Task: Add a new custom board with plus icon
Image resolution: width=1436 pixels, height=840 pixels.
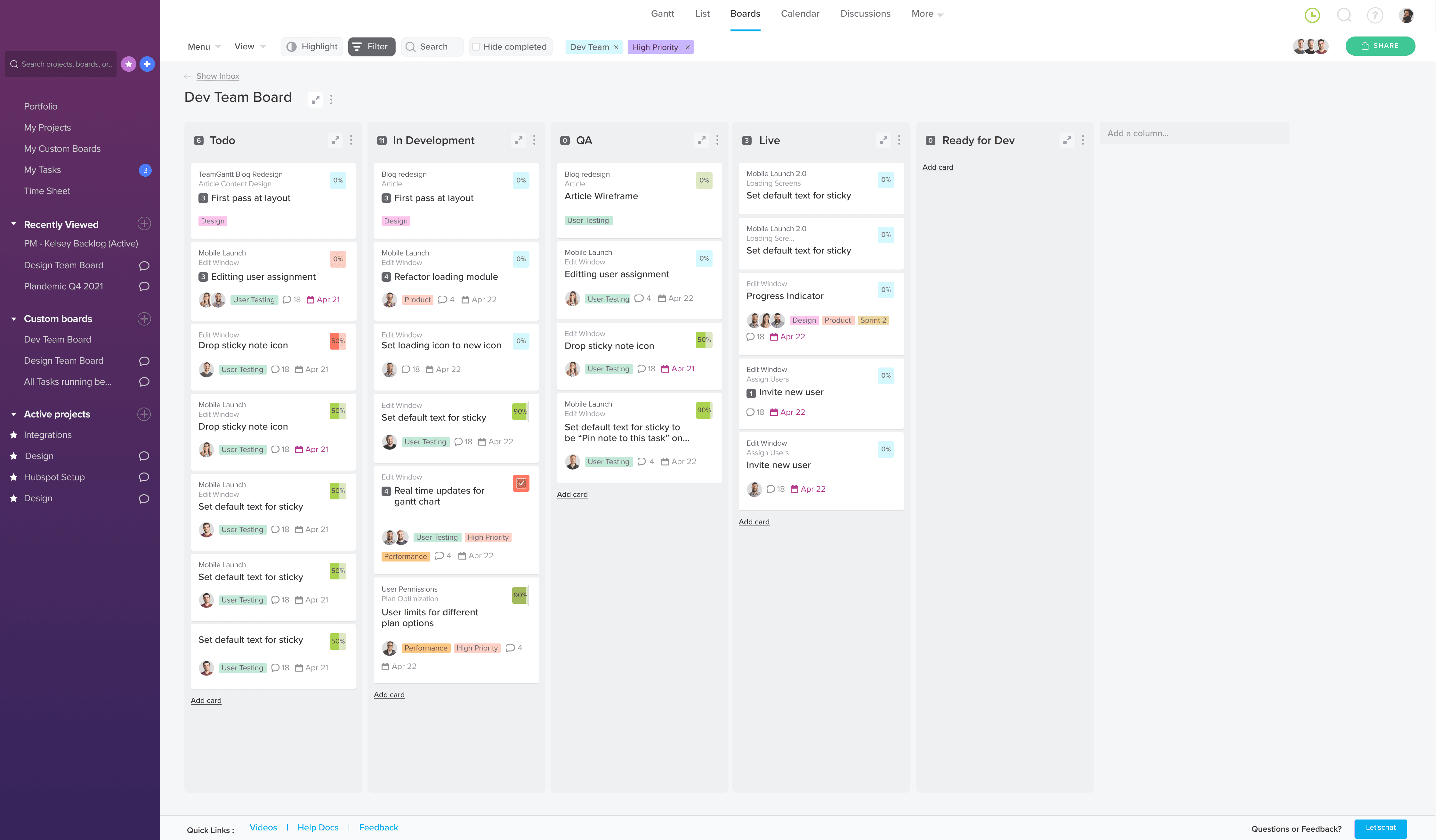Action: tap(144, 319)
